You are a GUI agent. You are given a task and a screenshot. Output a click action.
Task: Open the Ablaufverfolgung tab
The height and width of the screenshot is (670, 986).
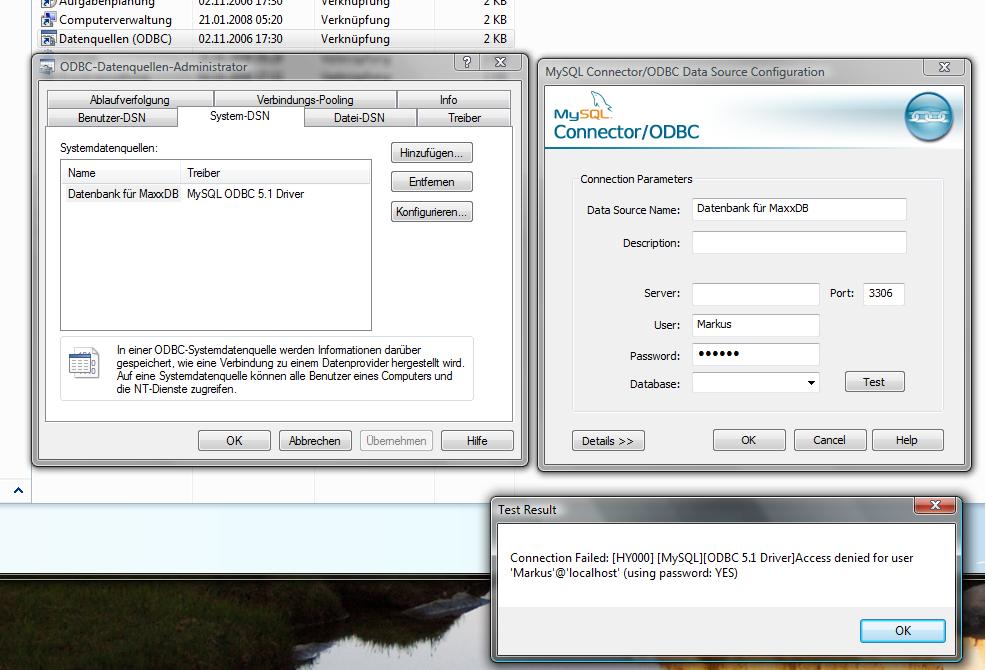(130, 99)
